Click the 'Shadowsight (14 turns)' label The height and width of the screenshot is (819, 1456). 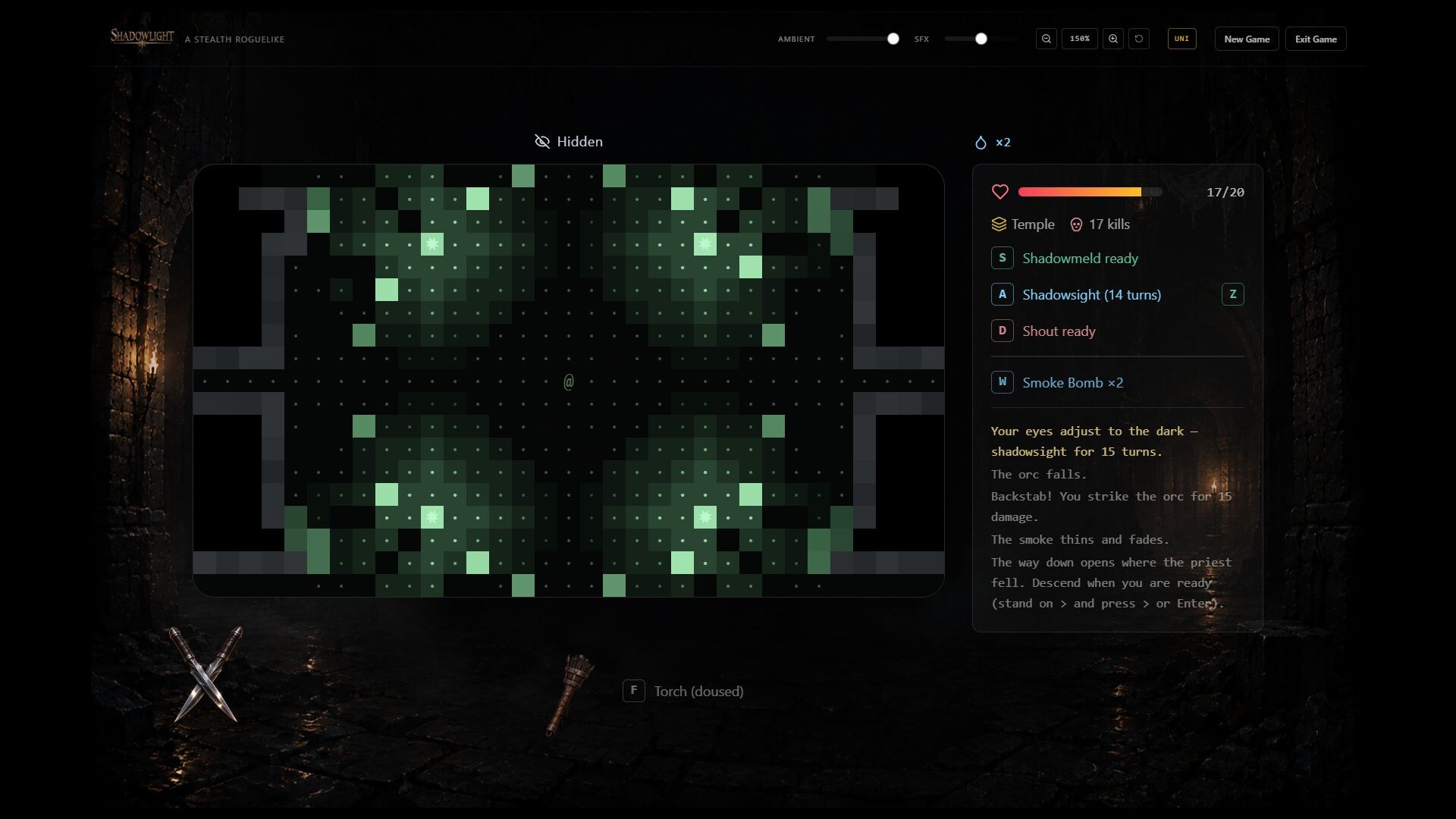(x=1091, y=295)
